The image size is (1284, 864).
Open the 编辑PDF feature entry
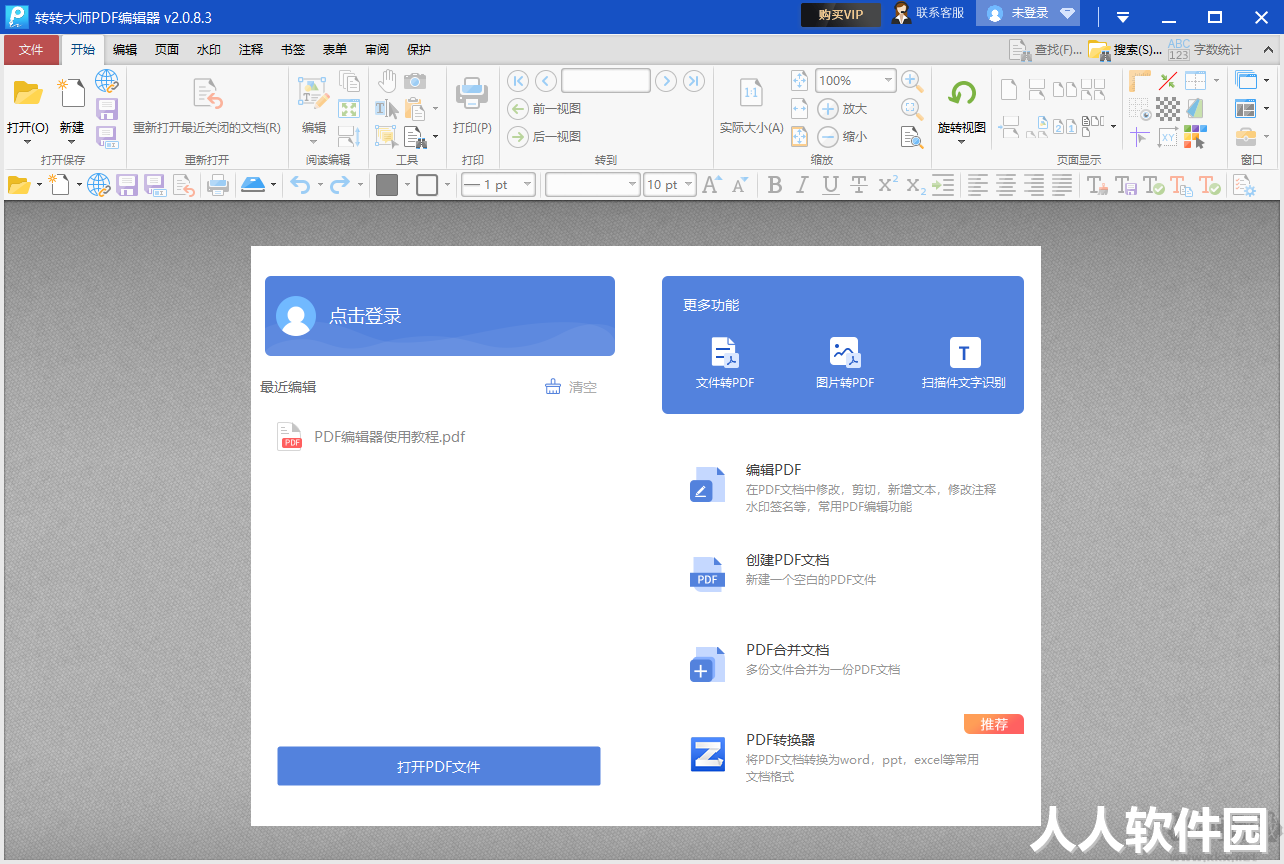pos(843,487)
